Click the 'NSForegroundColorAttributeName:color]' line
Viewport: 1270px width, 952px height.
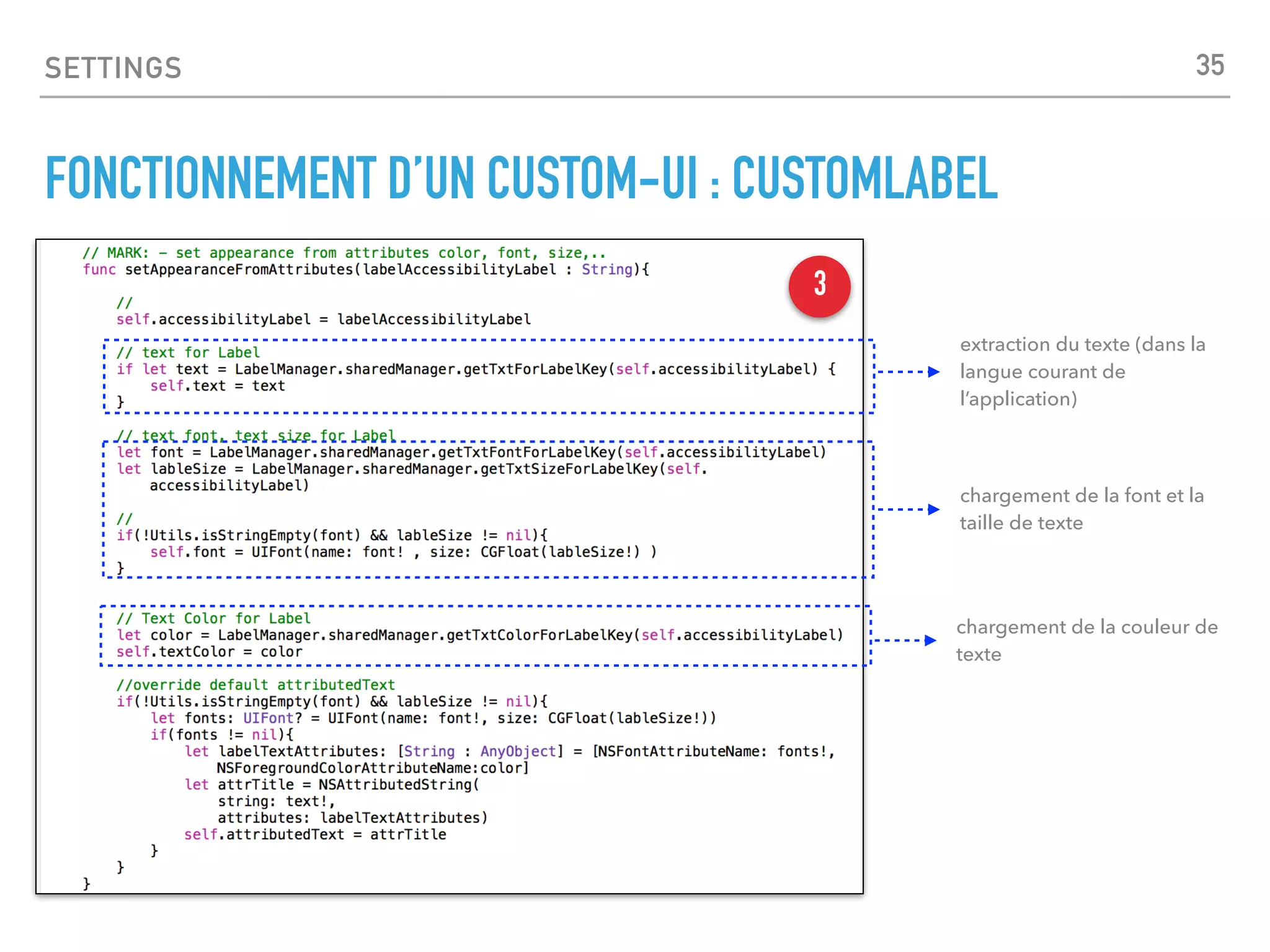373,769
